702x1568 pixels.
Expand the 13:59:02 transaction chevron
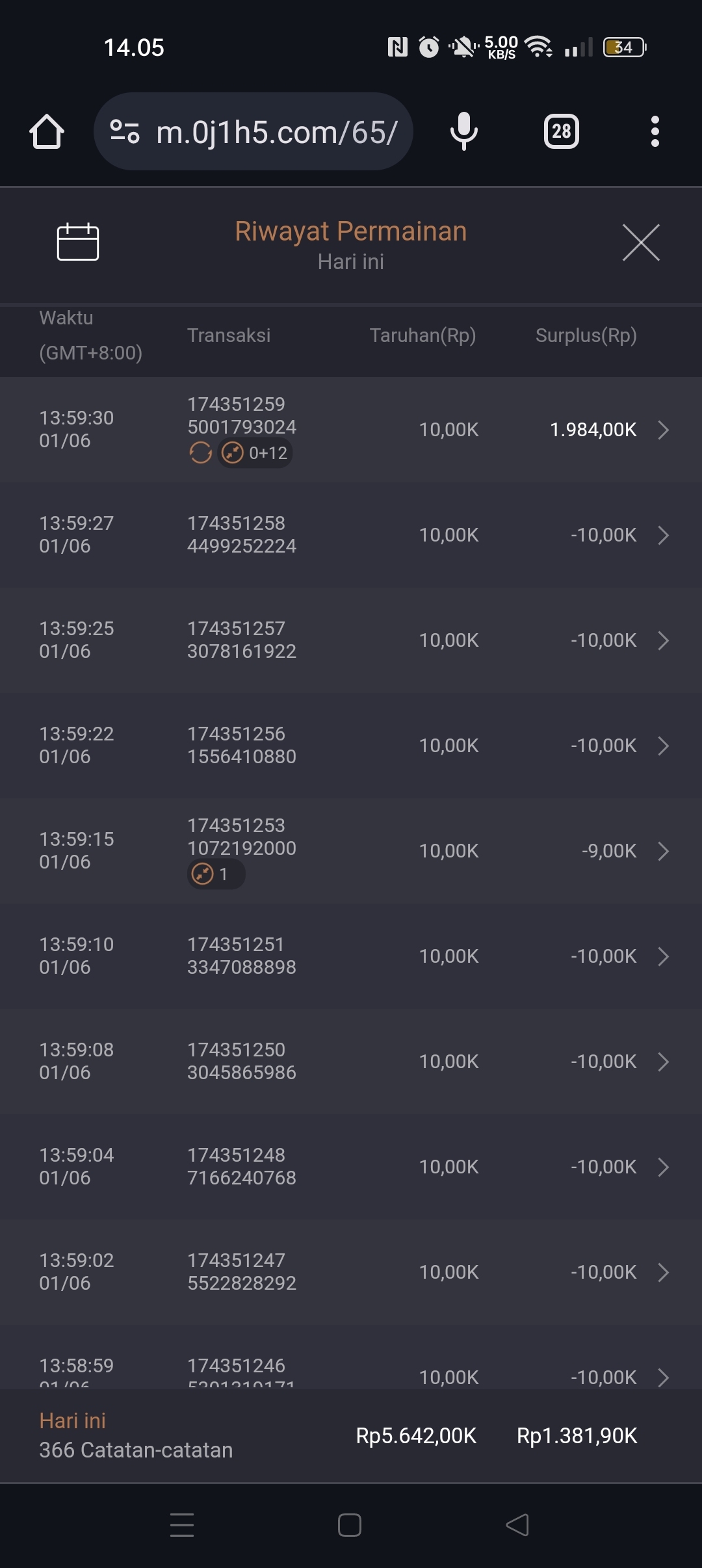click(663, 1272)
